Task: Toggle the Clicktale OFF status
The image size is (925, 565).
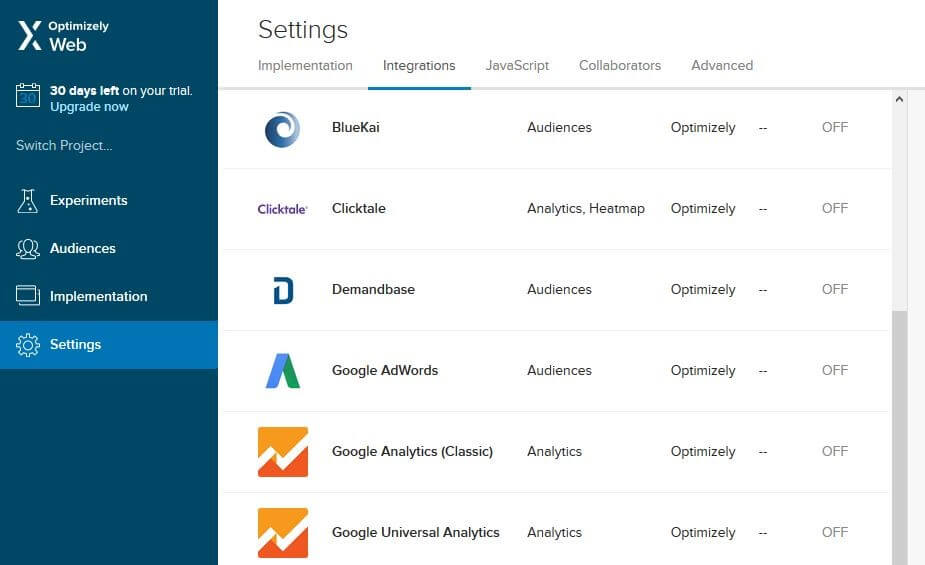Action: [x=835, y=208]
